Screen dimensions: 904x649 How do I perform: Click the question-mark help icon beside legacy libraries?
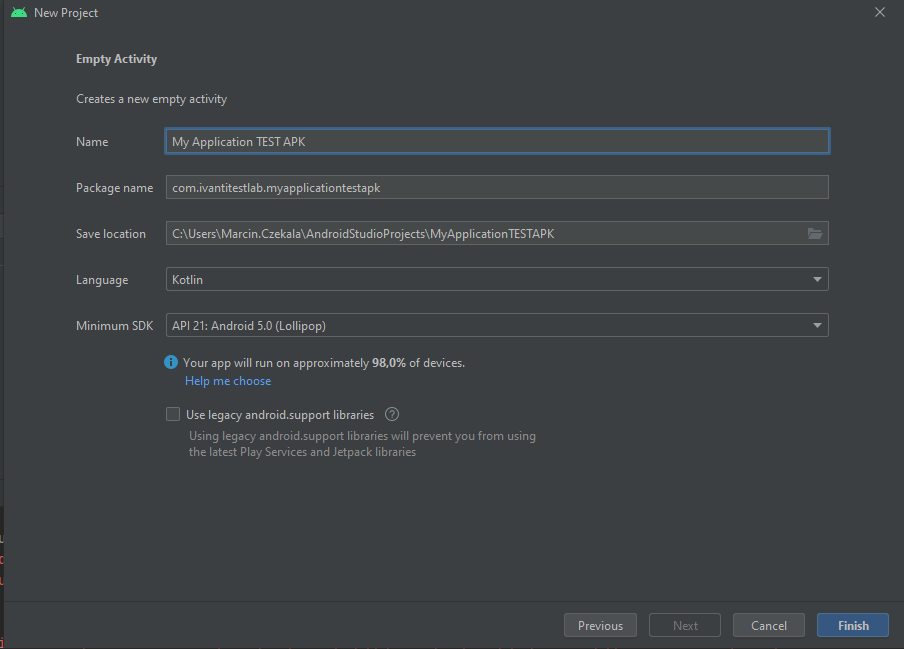point(391,413)
